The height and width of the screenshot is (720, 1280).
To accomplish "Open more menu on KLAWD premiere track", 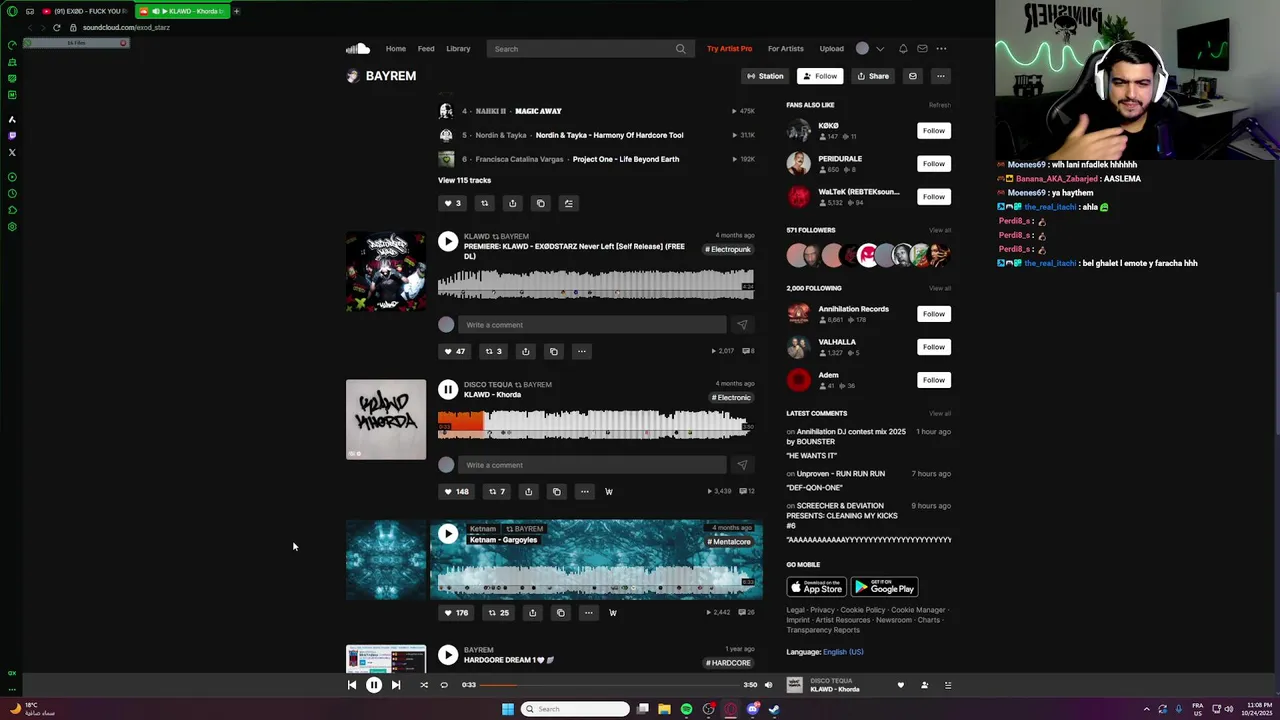I will point(581,351).
